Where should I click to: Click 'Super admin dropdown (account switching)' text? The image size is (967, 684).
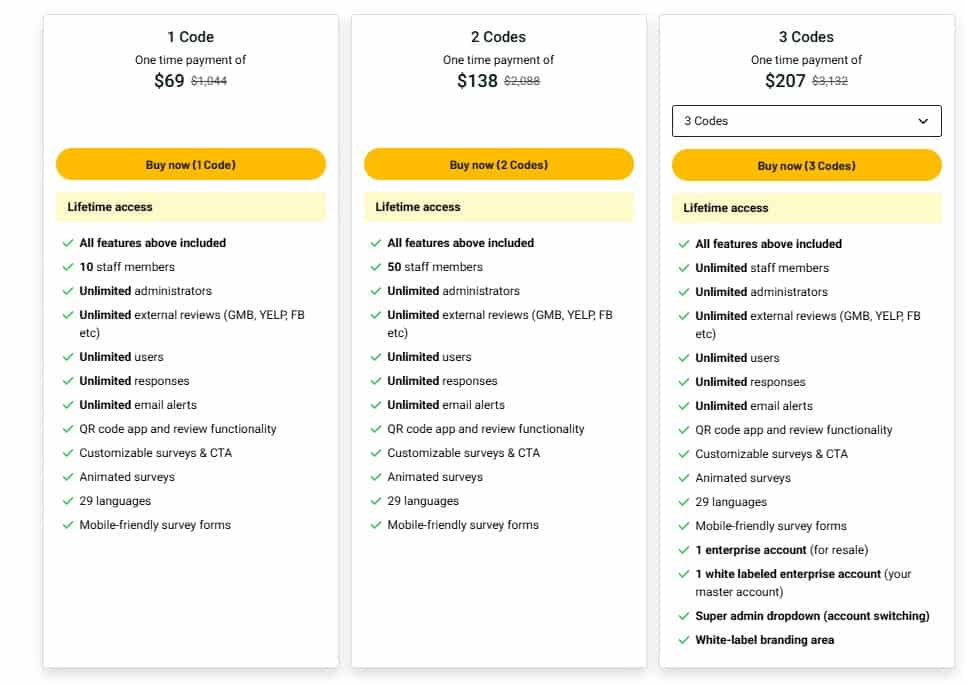point(812,616)
